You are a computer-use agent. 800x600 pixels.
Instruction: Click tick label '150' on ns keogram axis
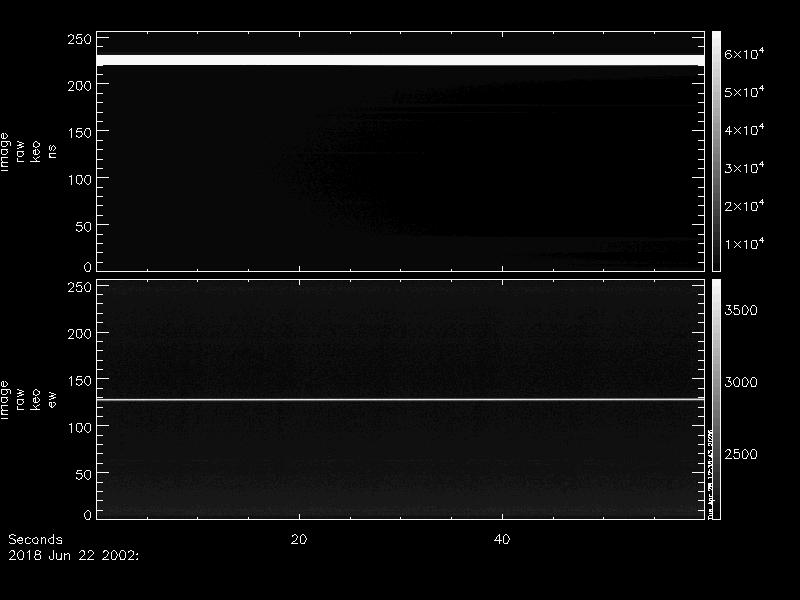point(80,133)
